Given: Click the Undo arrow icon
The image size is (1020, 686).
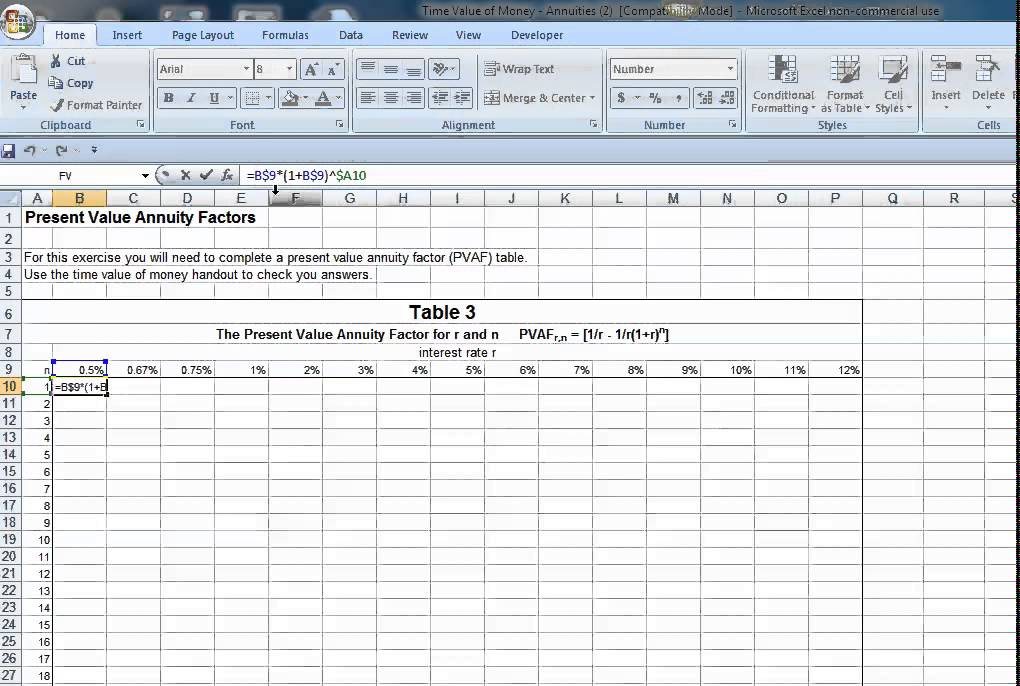Looking at the screenshot, I should click(x=29, y=151).
